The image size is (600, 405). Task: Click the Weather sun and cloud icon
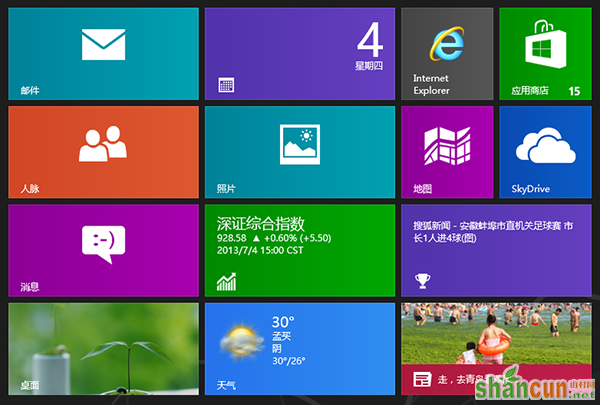pyautogui.click(x=242, y=341)
